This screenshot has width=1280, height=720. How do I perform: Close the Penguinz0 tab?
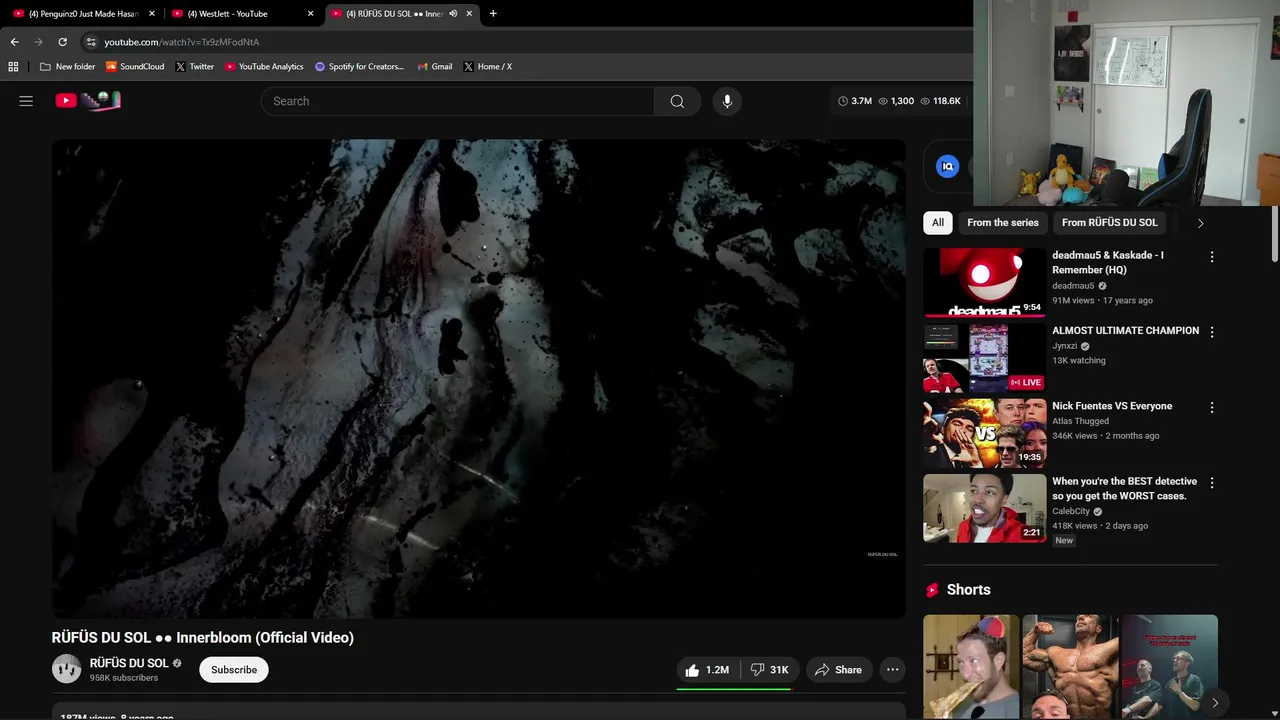152,14
